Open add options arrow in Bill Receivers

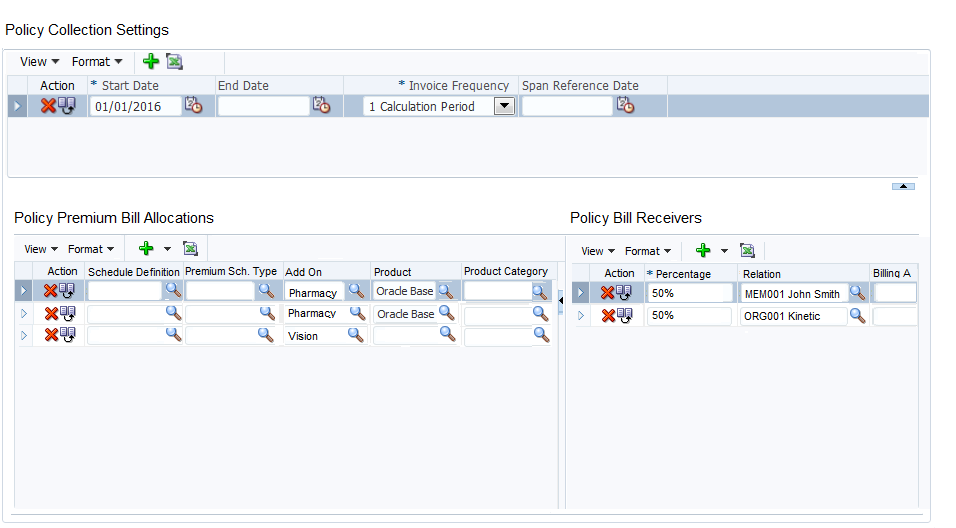tap(724, 251)
